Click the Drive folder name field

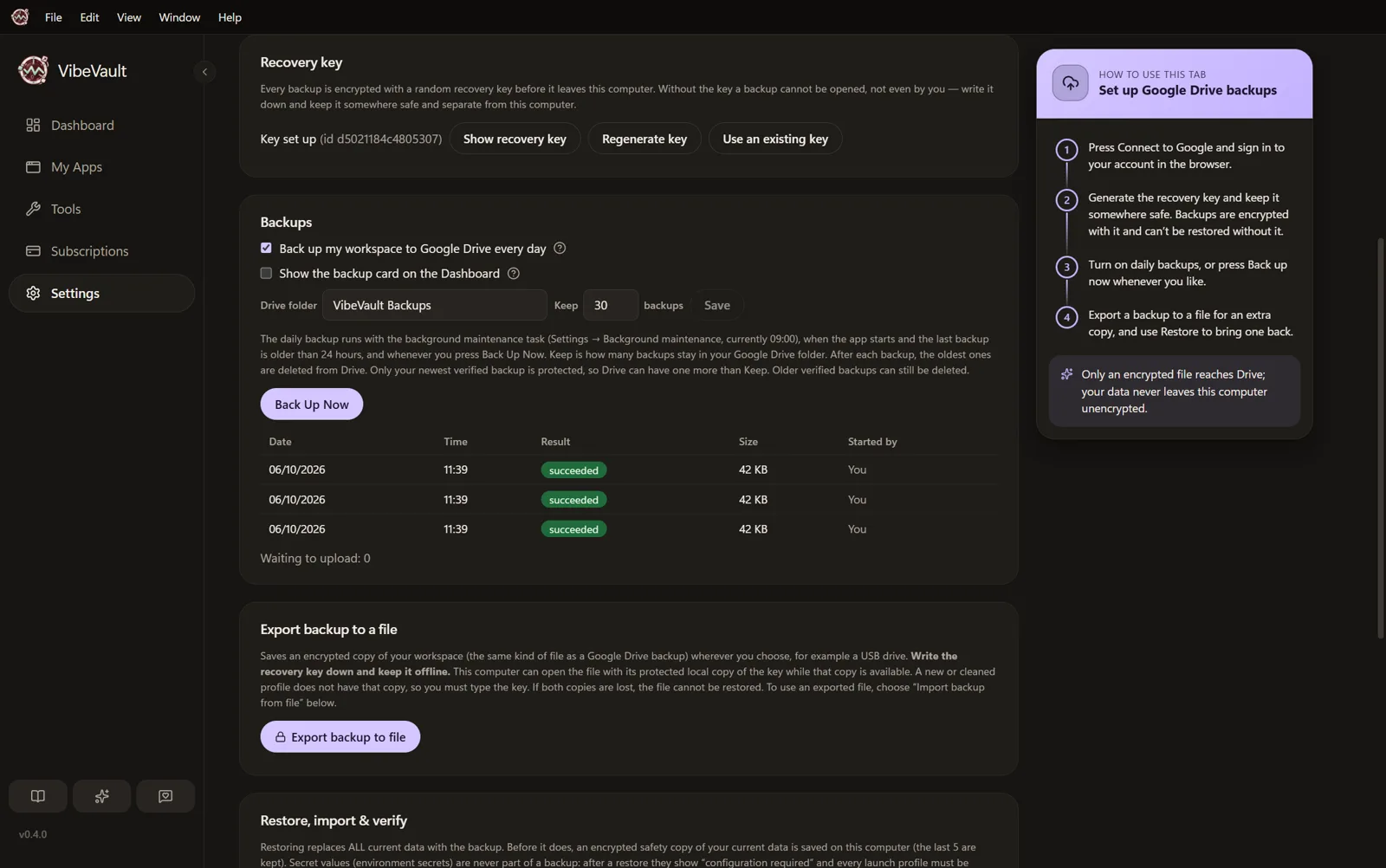tap(435, 305)
